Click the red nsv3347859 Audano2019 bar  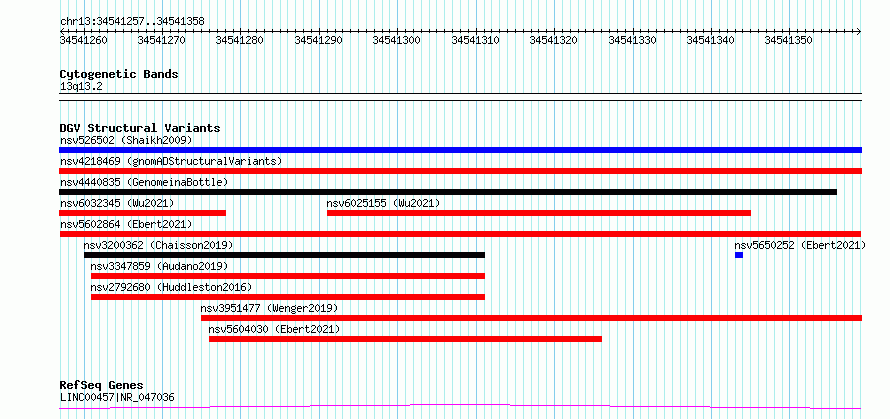pos(288,276)
